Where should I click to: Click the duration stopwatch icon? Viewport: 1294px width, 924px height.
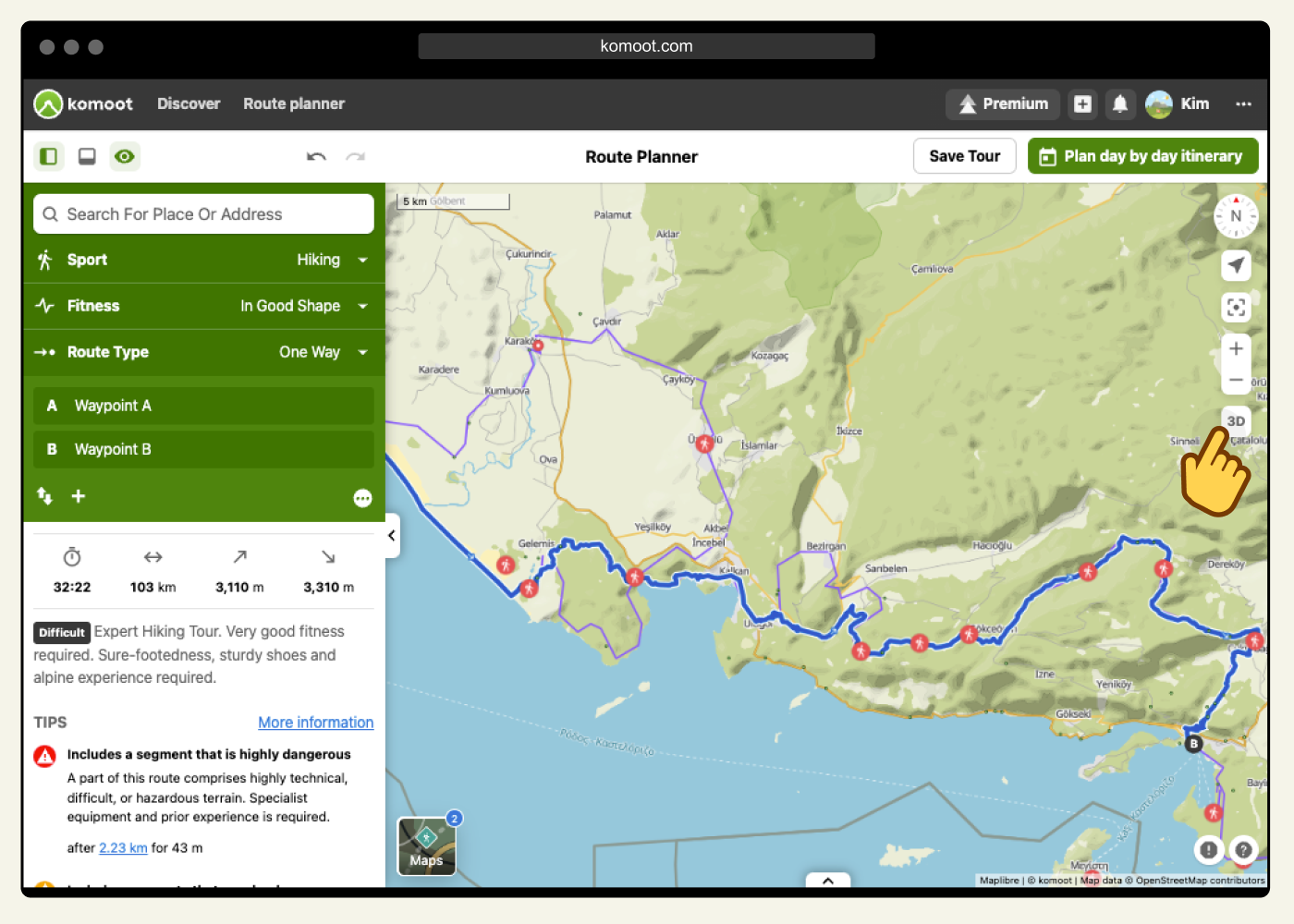pos(72,557)
